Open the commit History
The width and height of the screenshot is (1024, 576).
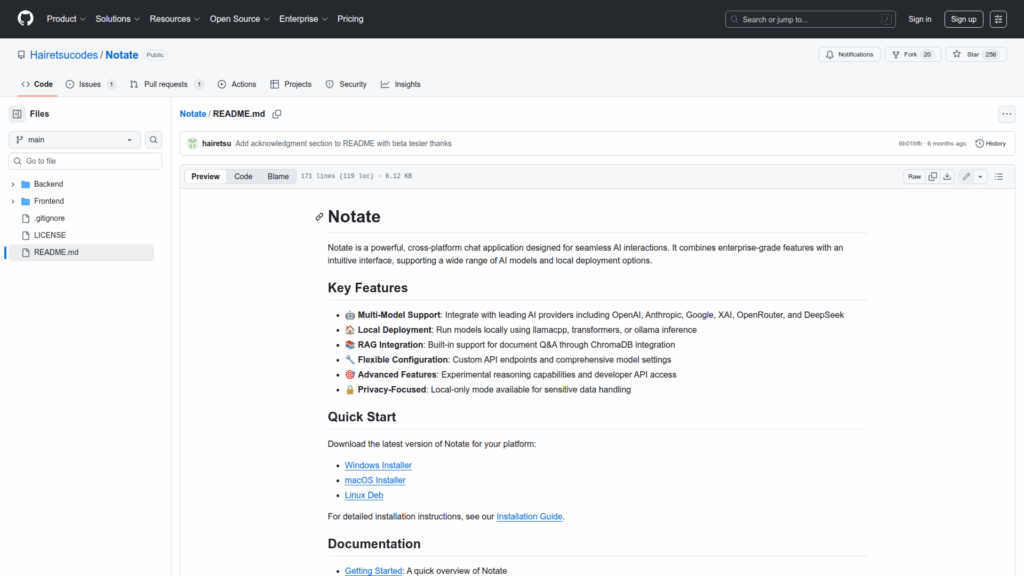pyautogui.click(x=990, y=143)
